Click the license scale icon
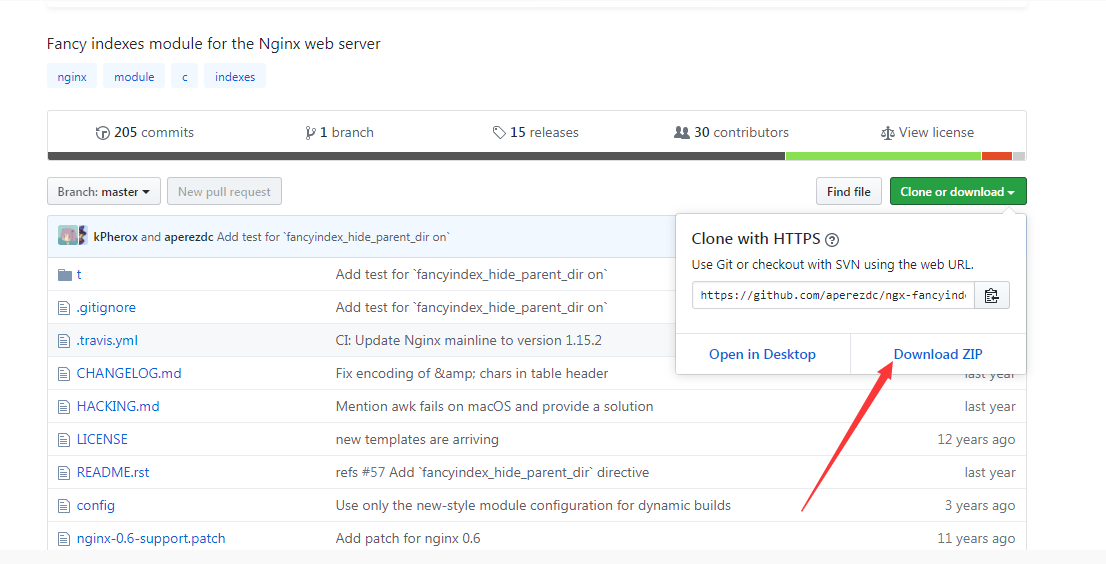 point(887,133)
